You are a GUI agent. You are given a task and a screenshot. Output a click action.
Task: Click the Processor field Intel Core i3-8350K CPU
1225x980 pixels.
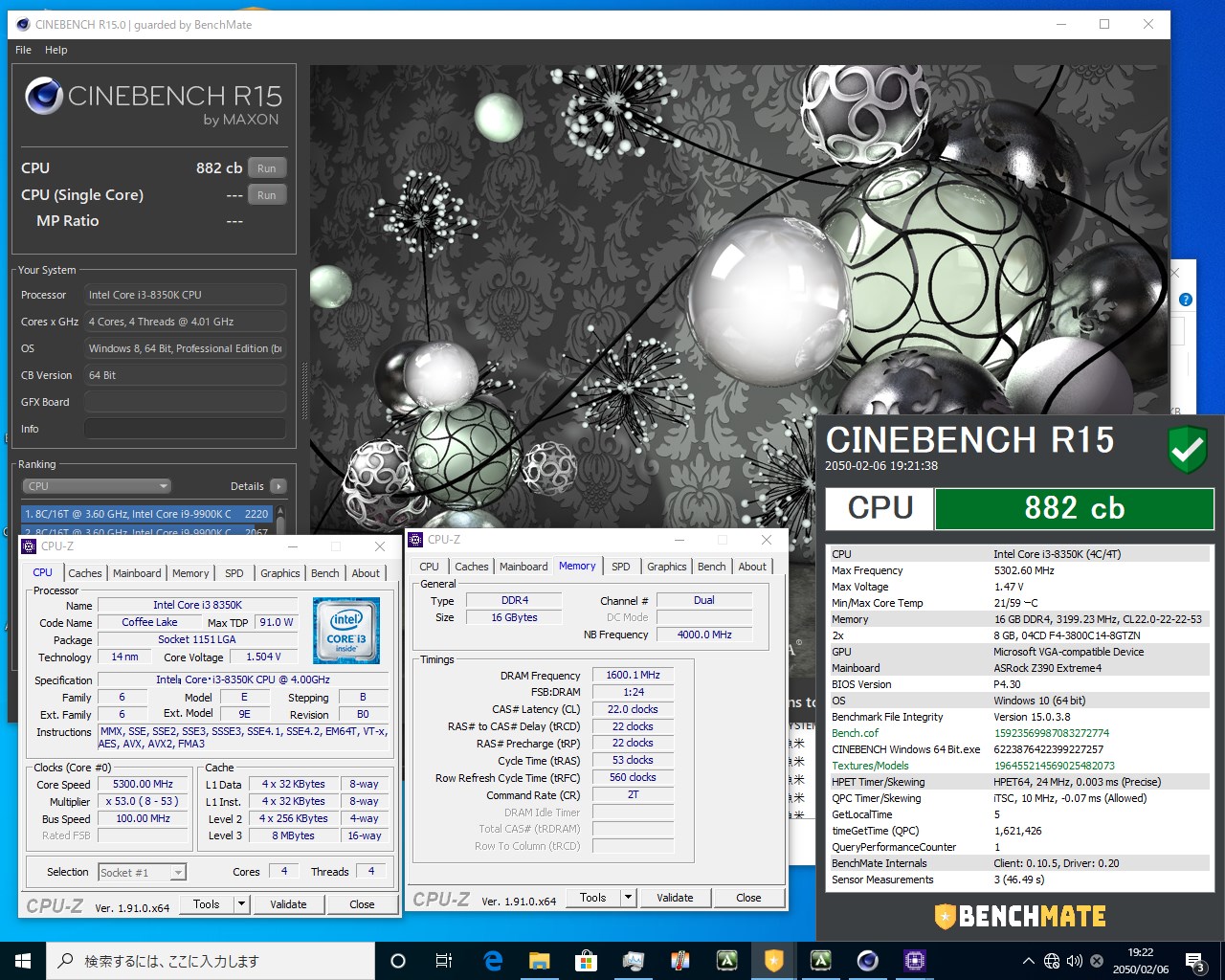pyautogui.click(x=185, y=295)
